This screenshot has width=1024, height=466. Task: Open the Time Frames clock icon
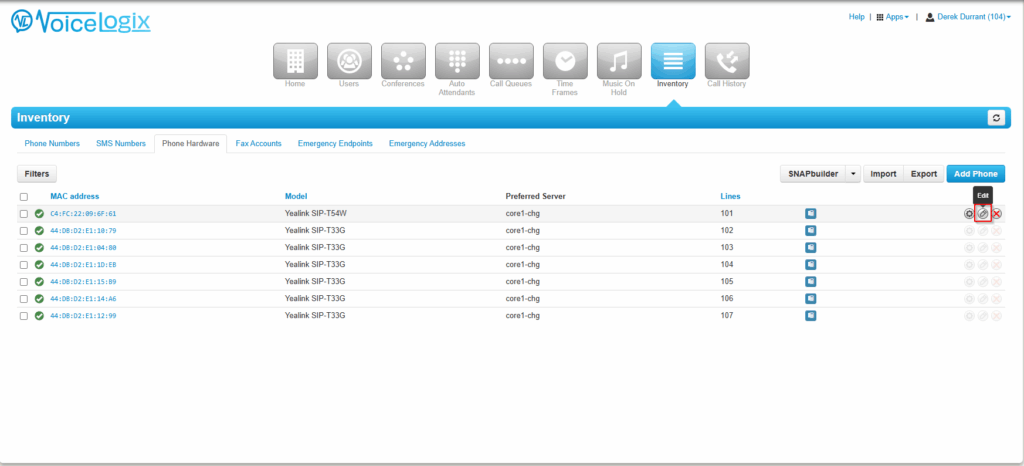point(565,61)
